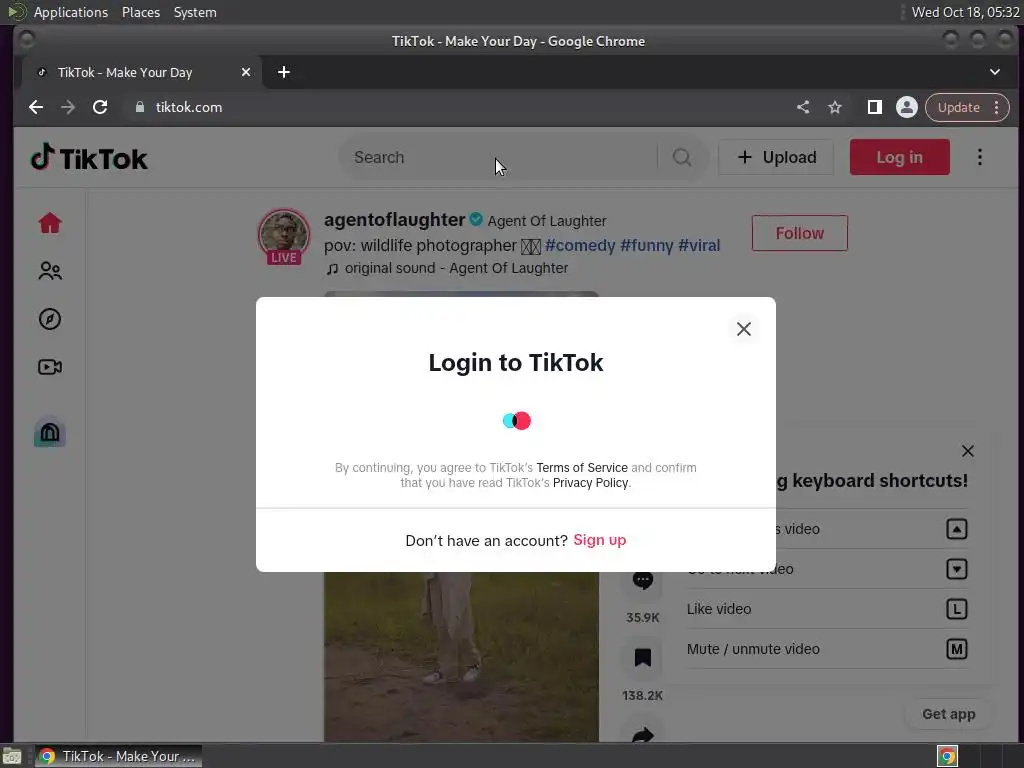
Task: Click the TikTok logo
Action: (89, 157)
